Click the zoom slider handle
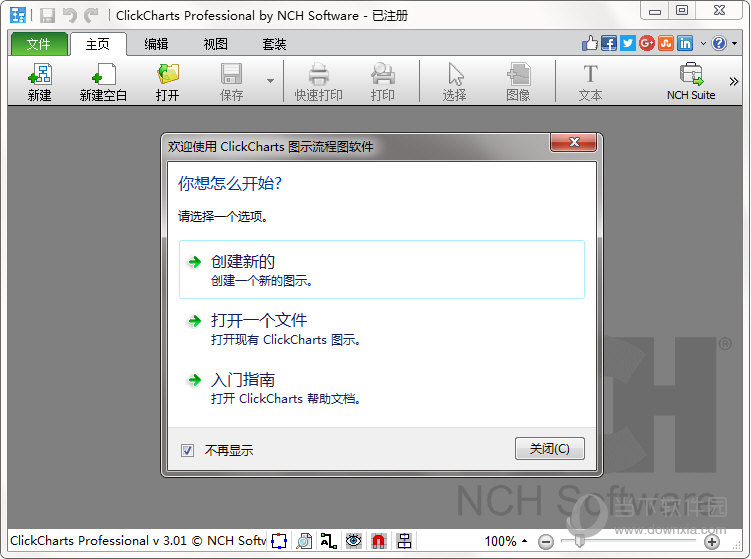 [x=580, y=541]
